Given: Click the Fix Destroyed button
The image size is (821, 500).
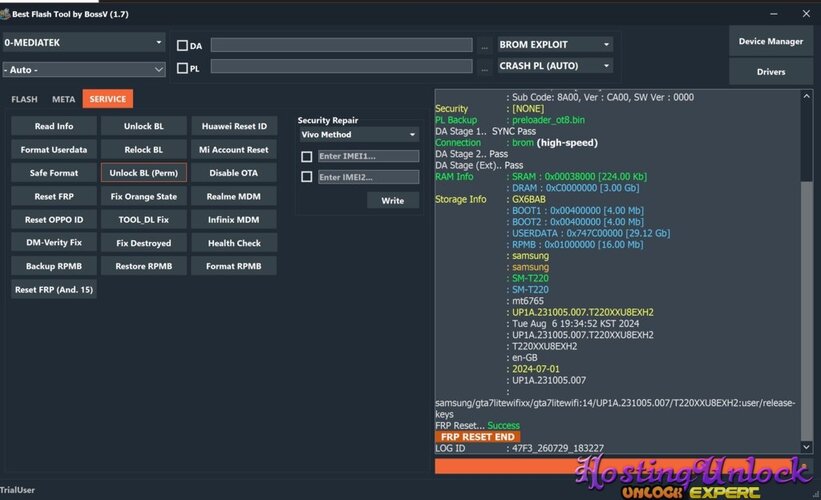Looking at the screenshot, I should click(x=143, y=243).
